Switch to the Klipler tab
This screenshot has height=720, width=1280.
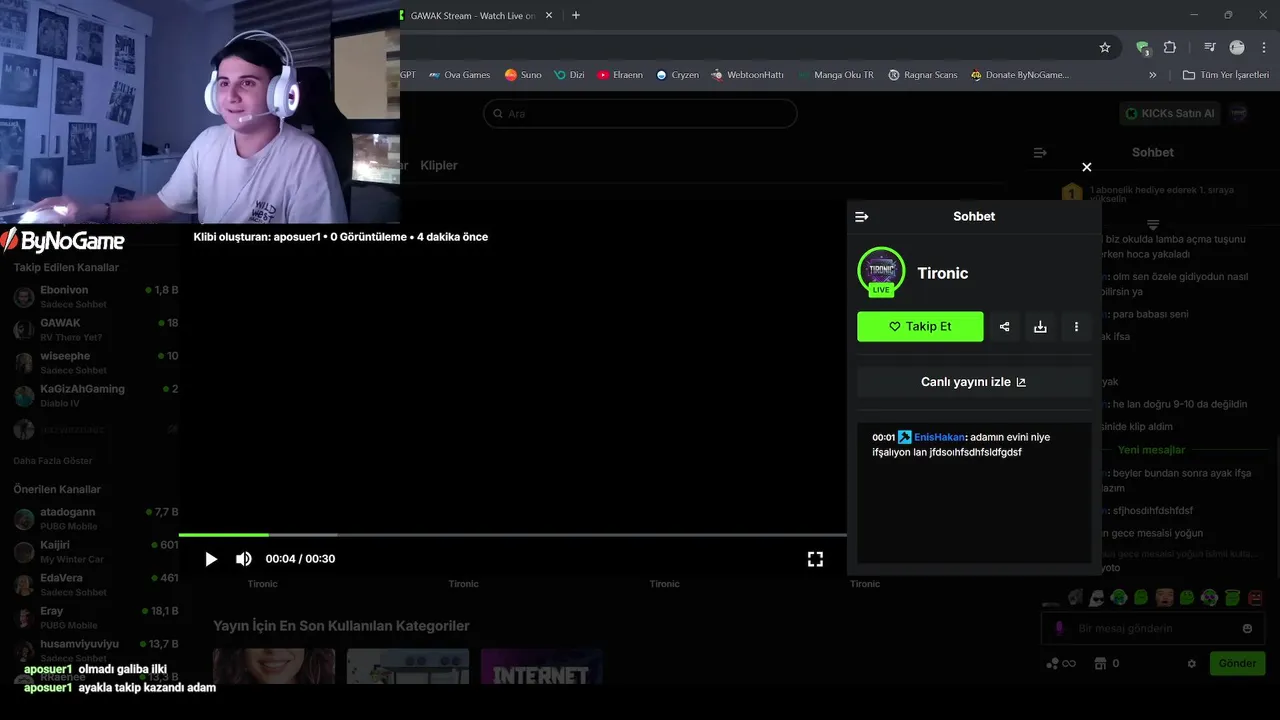(439, 165)
